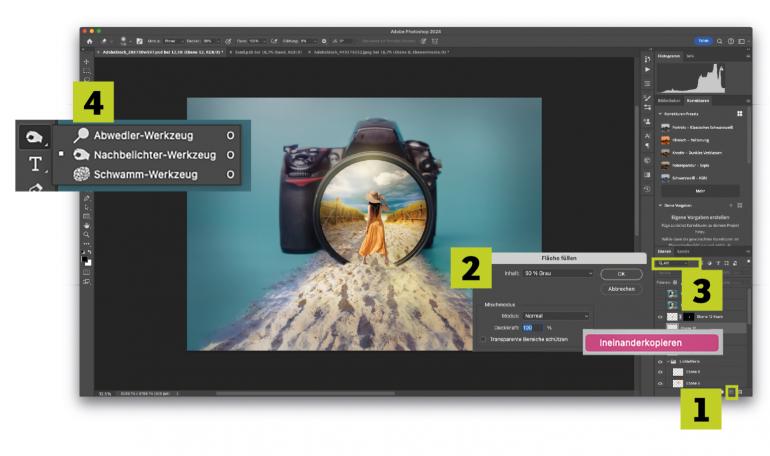
Task: Select the Type tool with T icon
Action: 35,165
